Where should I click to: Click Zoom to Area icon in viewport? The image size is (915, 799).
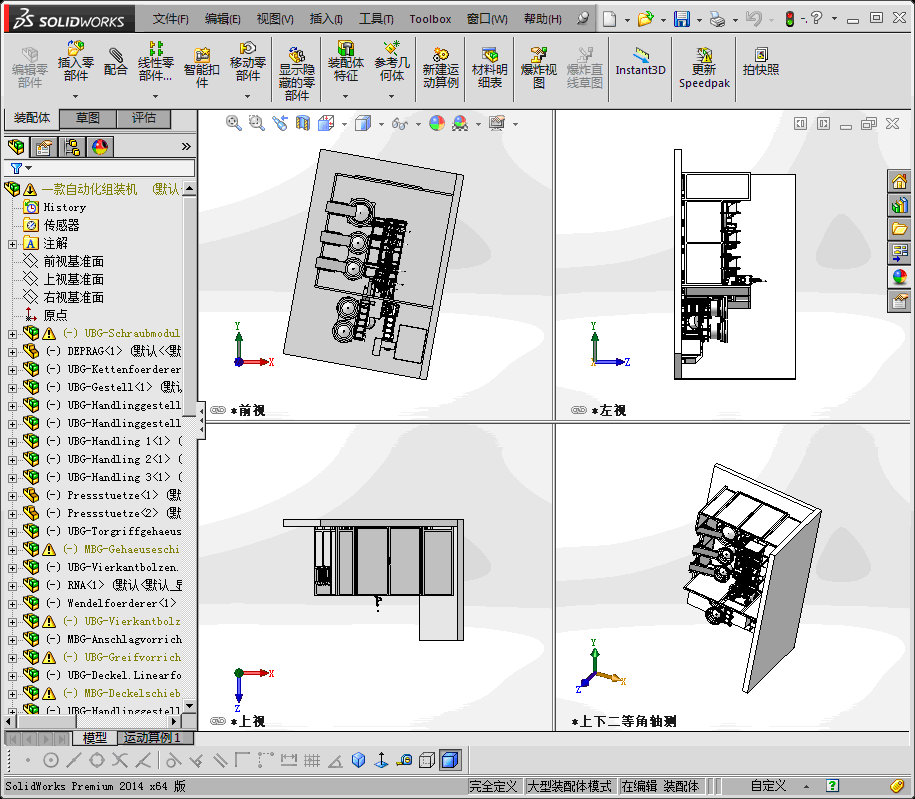256,123
